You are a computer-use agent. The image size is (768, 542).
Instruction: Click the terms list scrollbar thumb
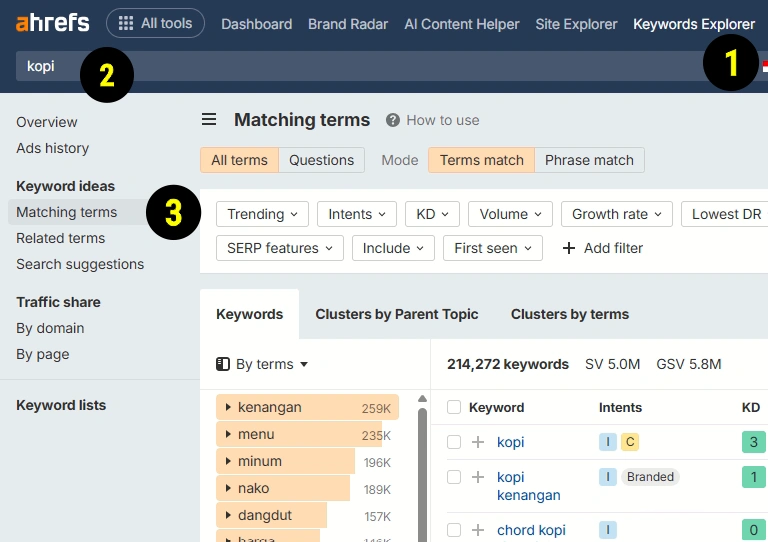tap(422, 475)
